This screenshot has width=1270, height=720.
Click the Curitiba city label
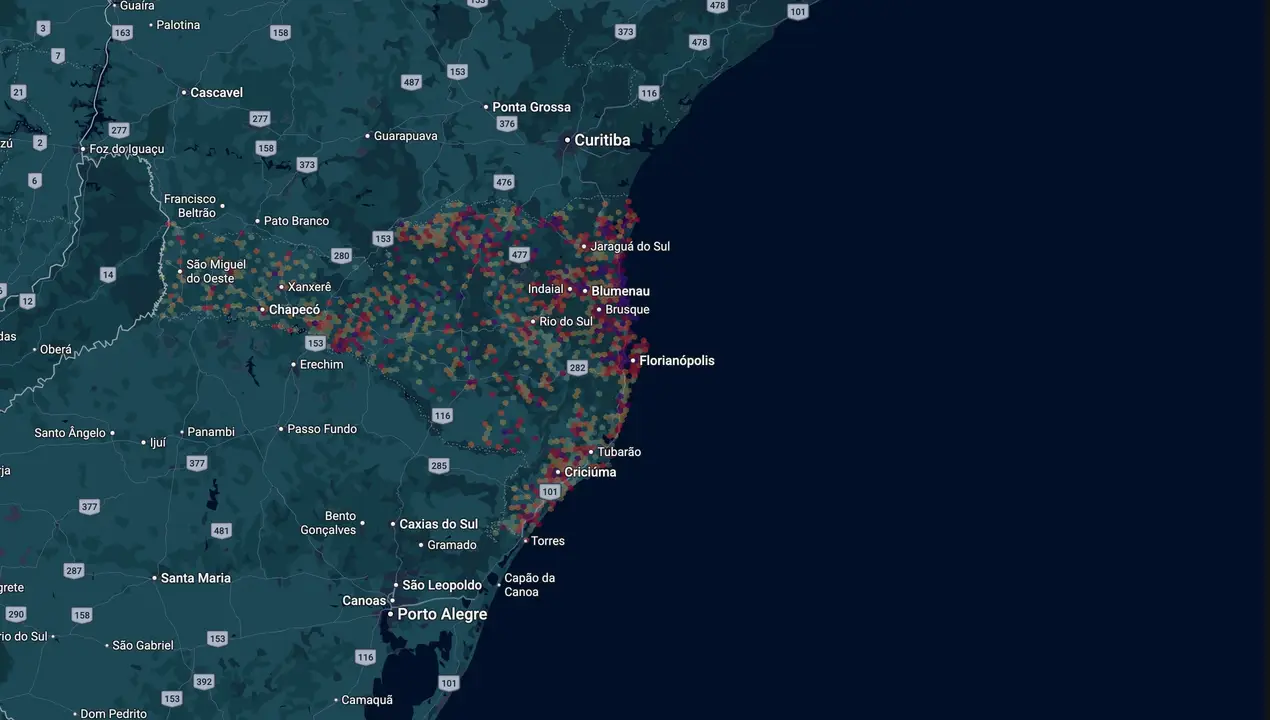tap(602, 140)
